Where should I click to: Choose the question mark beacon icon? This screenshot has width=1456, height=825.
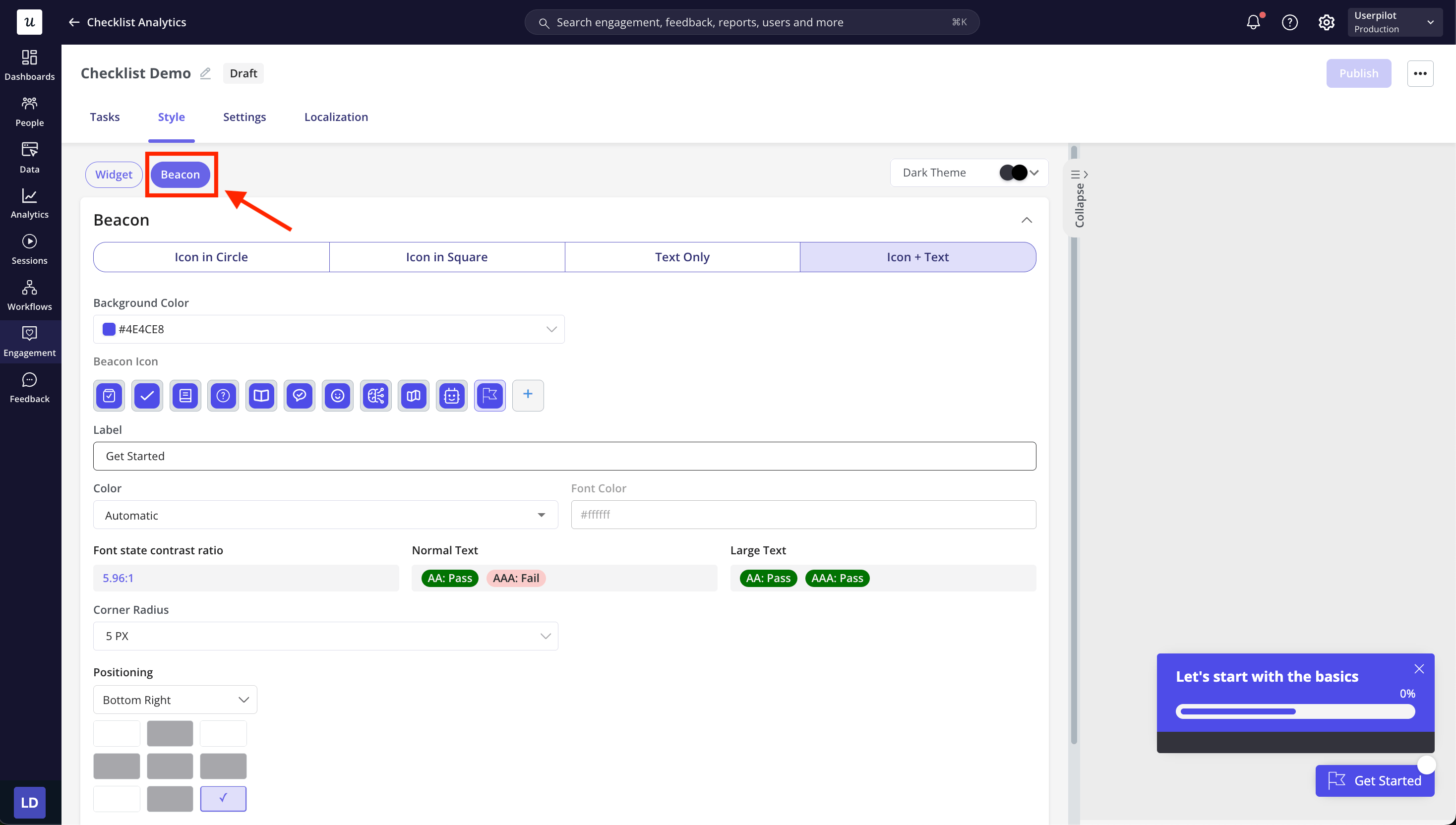point(223,396)
